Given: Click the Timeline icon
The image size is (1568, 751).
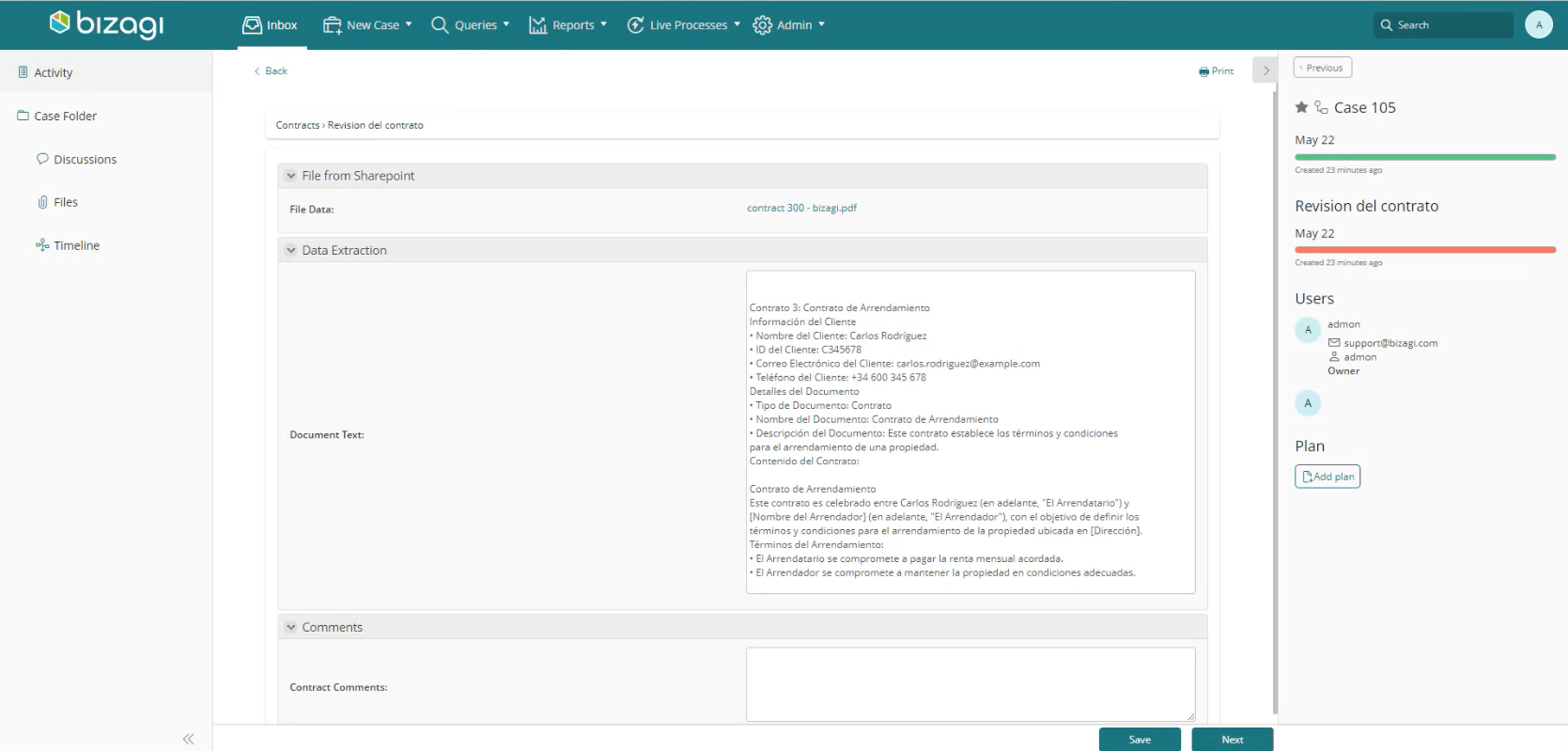Looking at the screenshot, I should point(42,245).
